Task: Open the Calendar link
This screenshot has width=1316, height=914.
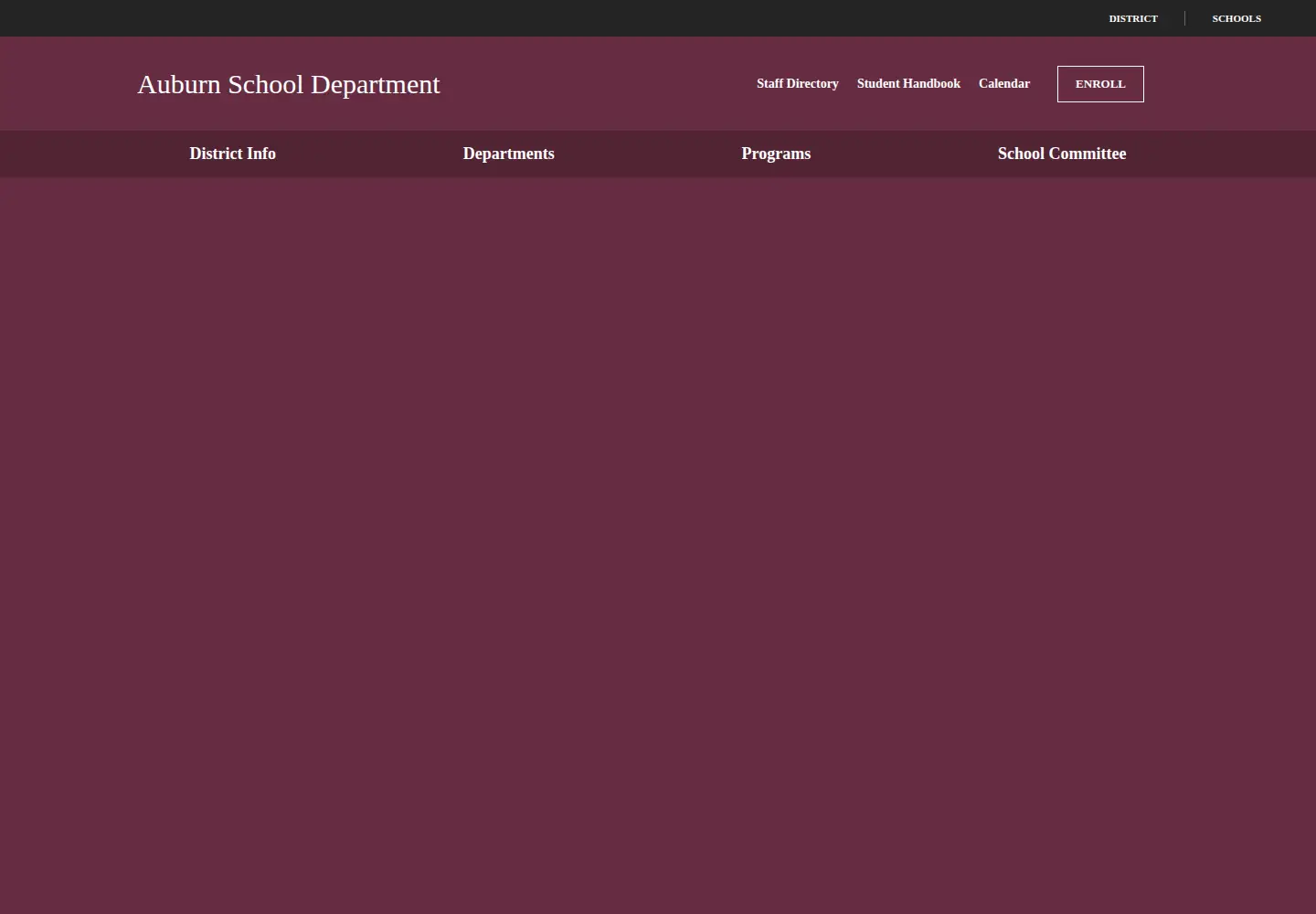Action: coord(1004,83)
